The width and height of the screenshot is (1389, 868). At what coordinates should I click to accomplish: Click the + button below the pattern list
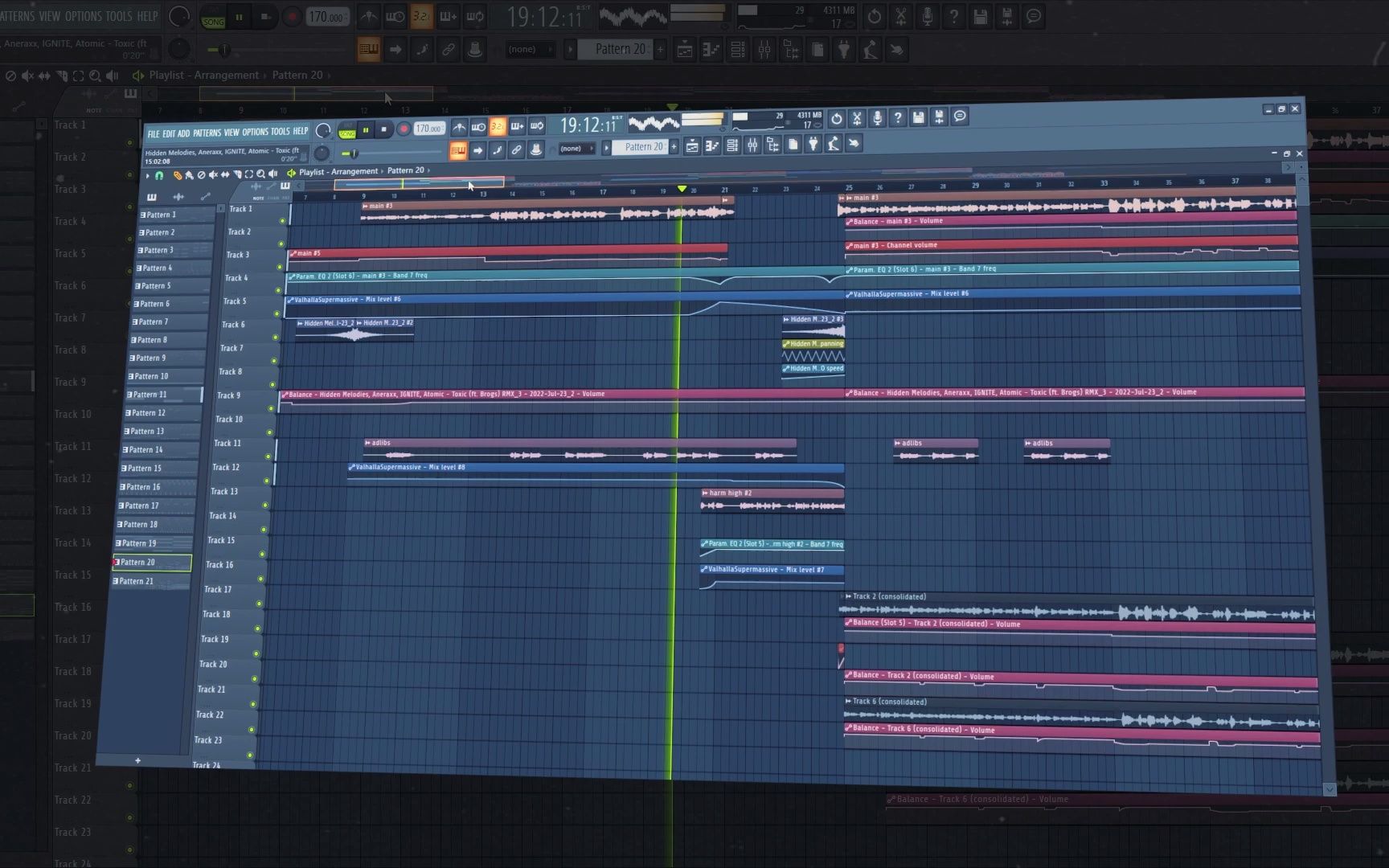pos(137,760)
